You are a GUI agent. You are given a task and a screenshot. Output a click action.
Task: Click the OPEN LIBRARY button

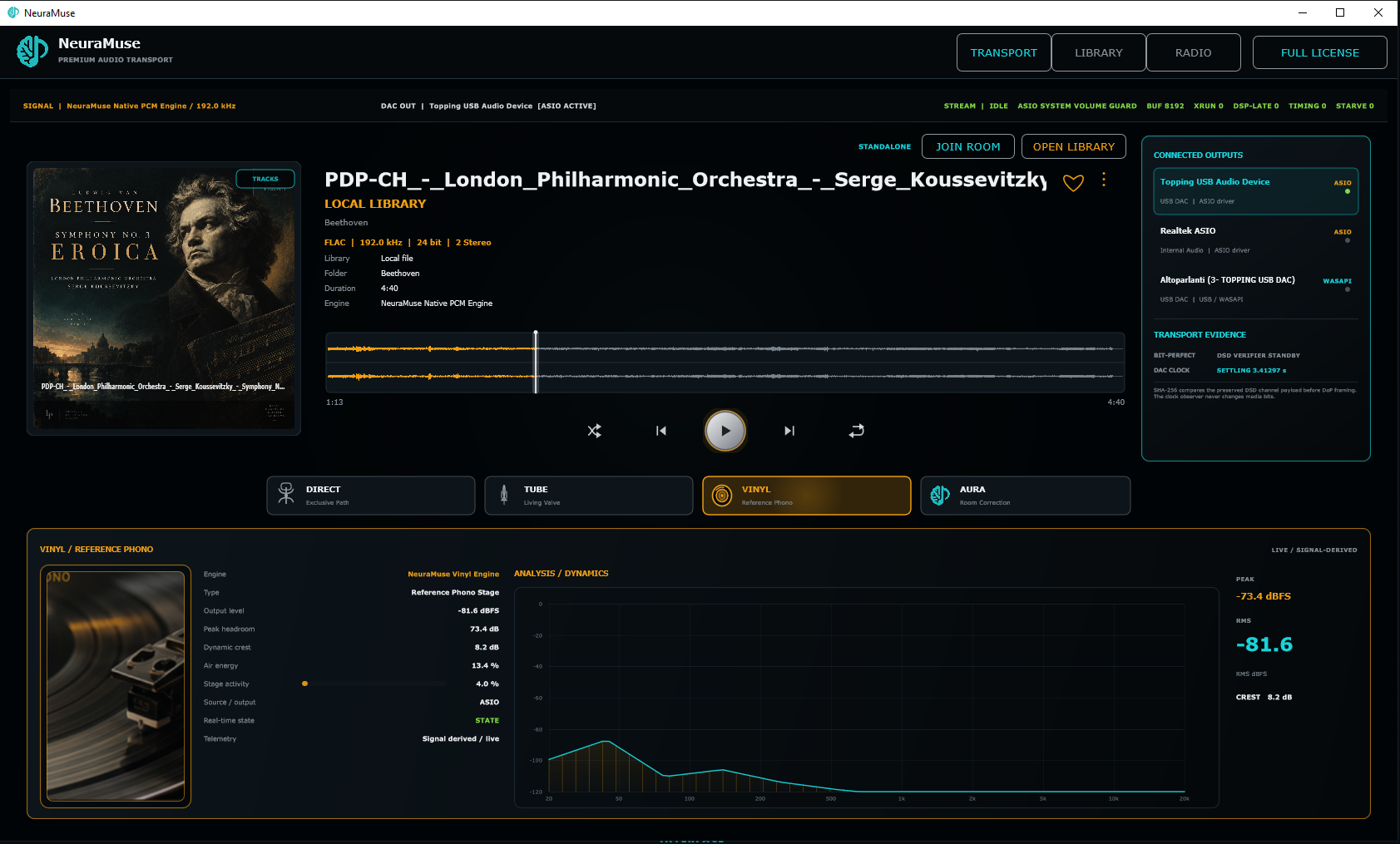click(1074, 146)
